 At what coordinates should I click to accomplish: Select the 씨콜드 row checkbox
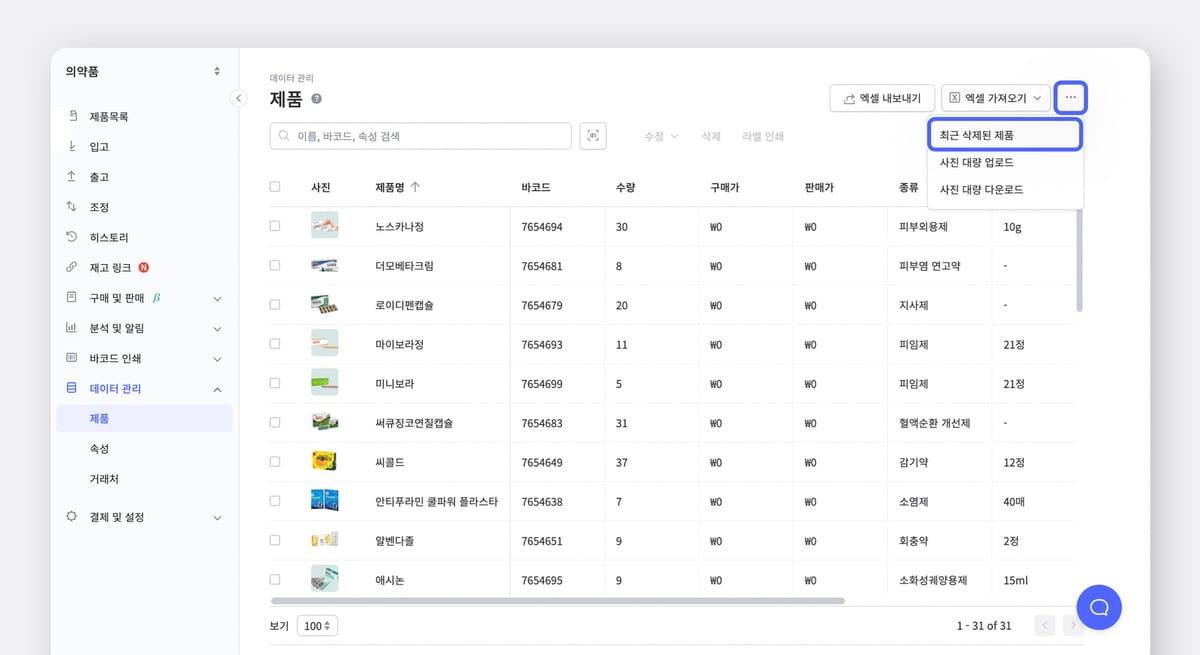(x=275, y=462)
